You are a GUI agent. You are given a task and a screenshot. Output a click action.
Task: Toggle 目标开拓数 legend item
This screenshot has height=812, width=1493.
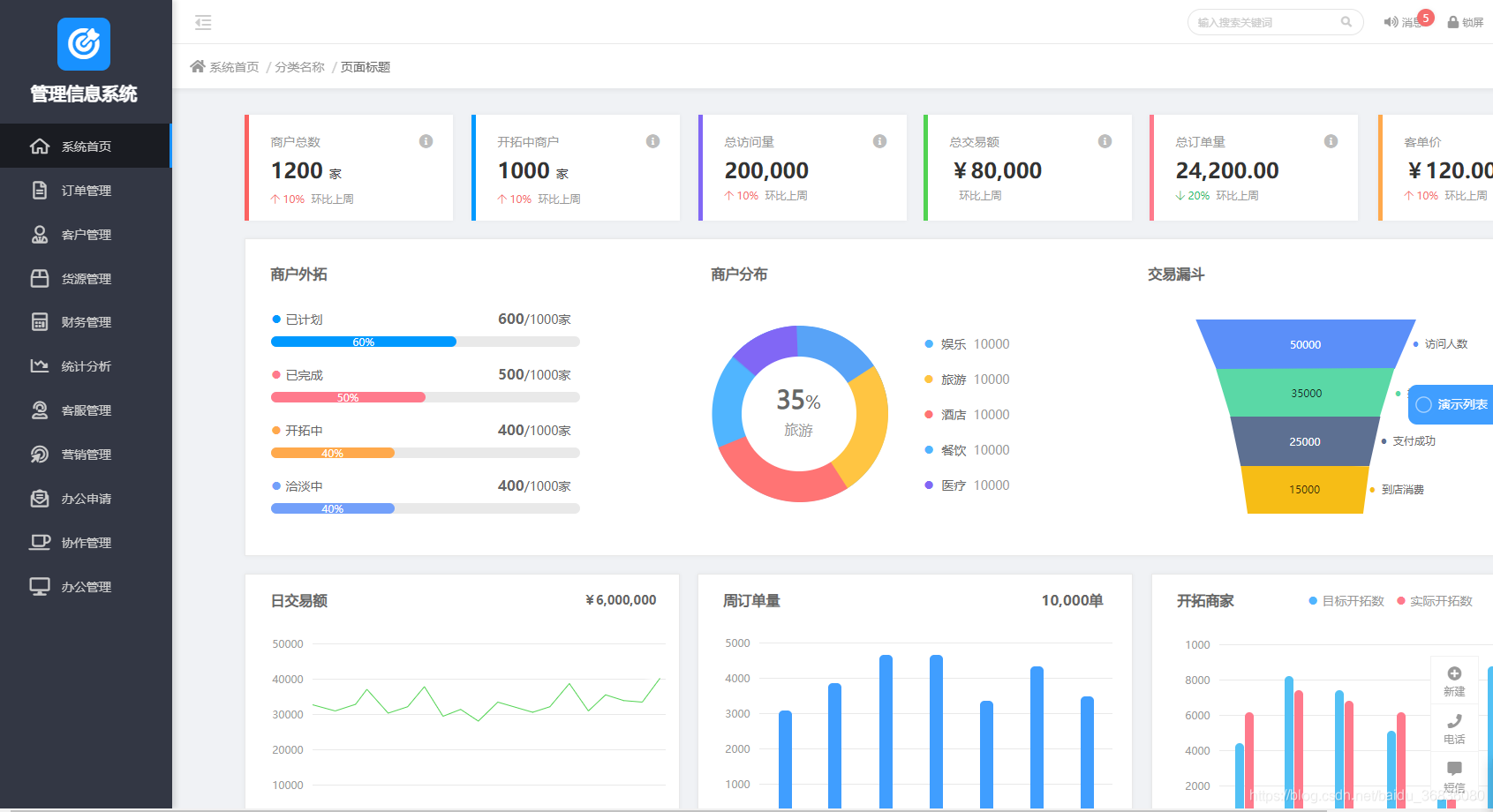(1346, 601)
